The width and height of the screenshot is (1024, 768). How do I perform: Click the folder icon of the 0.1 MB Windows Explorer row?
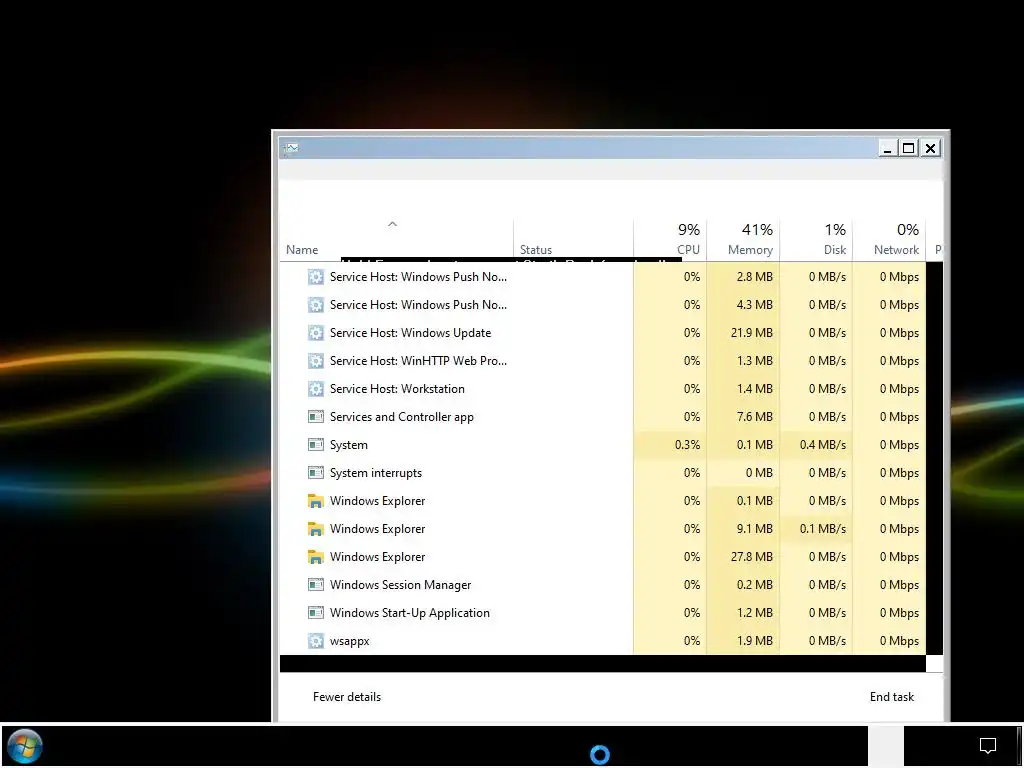coord(316,501)
